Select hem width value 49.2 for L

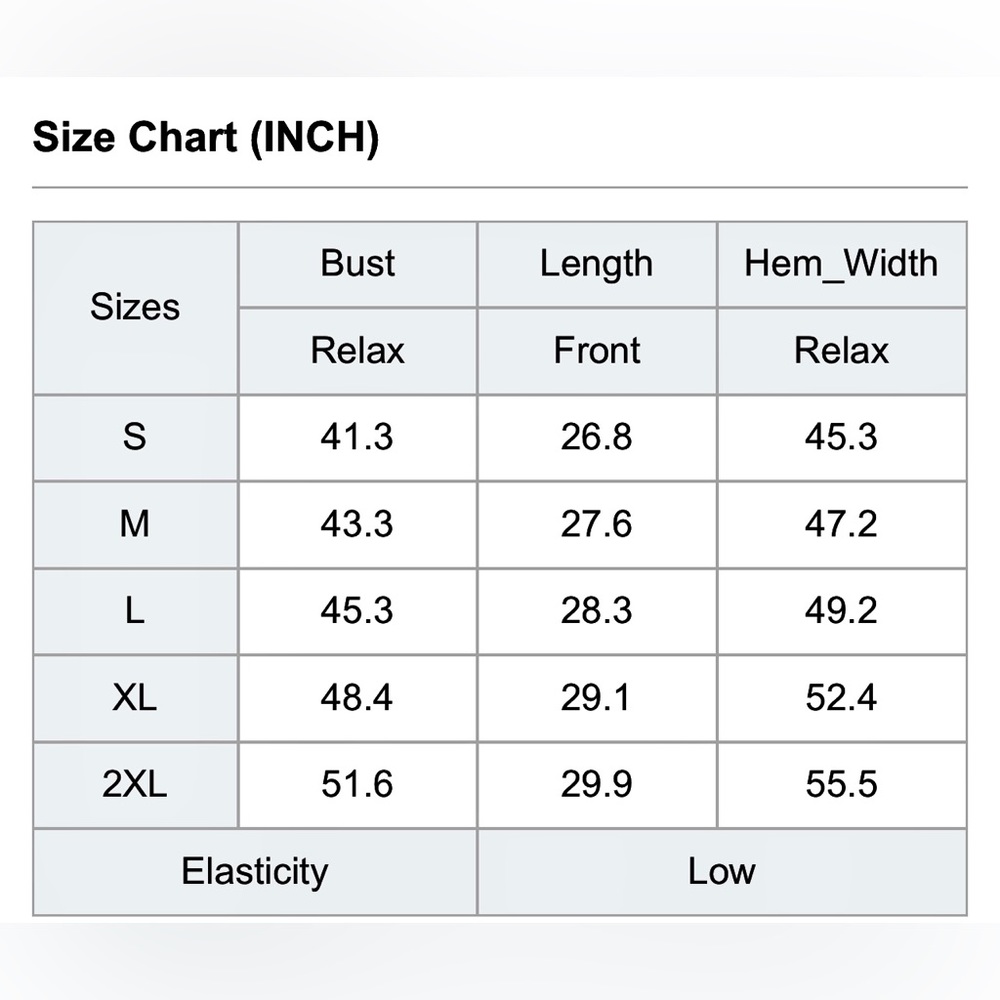(x=842, y=611)
